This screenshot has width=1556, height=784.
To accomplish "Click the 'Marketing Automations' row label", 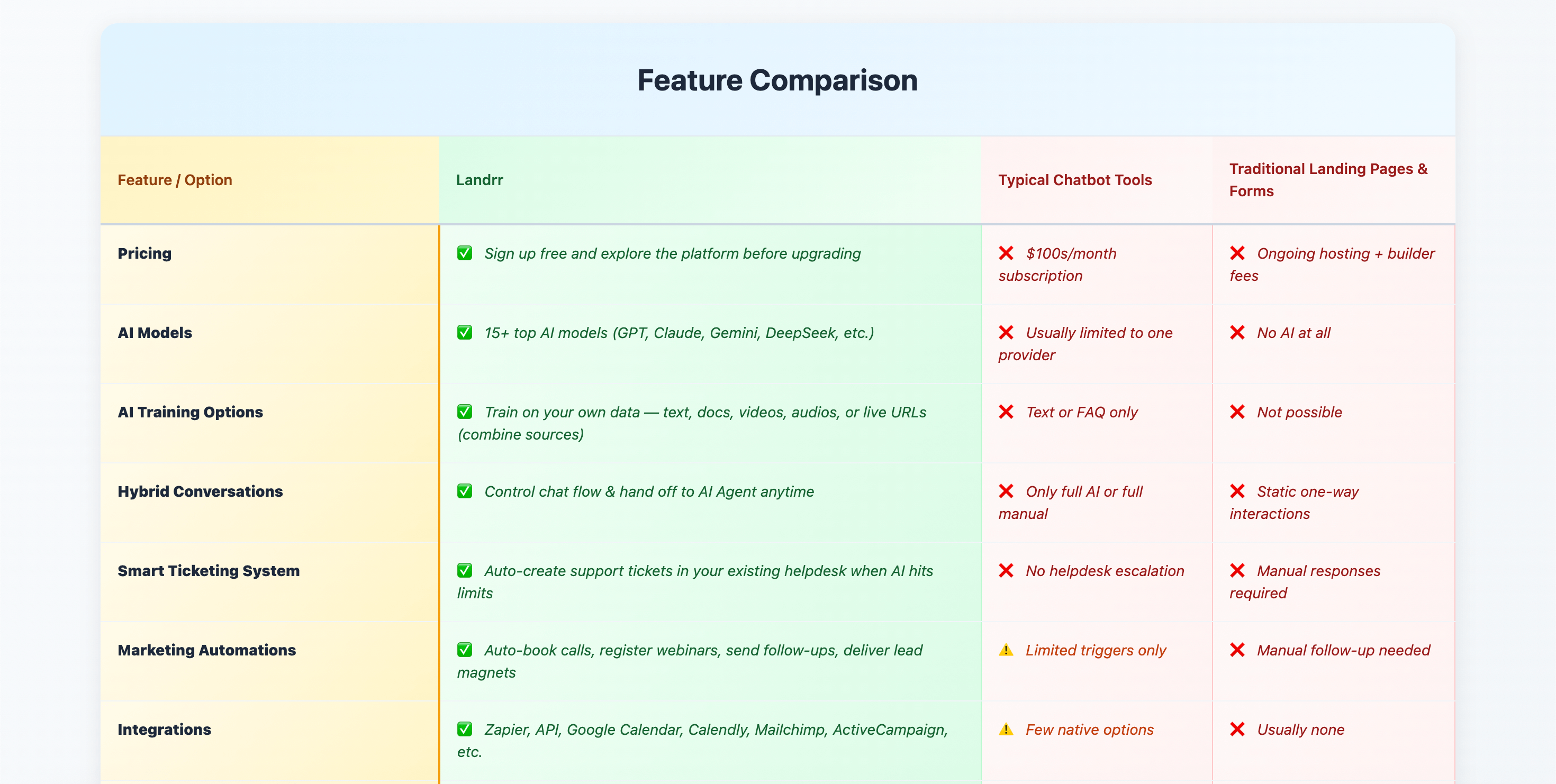I will click(x=206, y=650).
